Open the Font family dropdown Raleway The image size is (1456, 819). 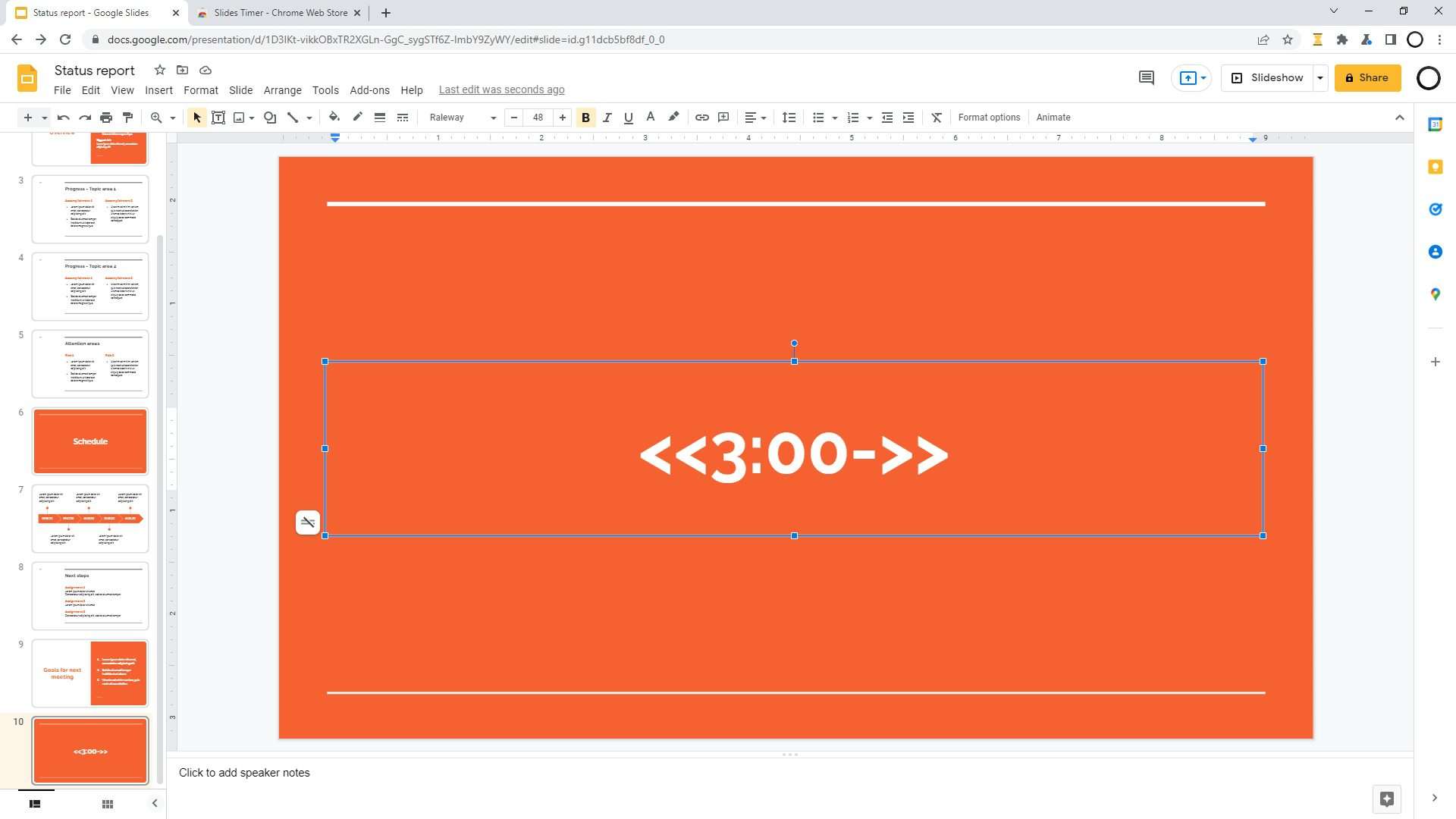(x=461, y=117)
